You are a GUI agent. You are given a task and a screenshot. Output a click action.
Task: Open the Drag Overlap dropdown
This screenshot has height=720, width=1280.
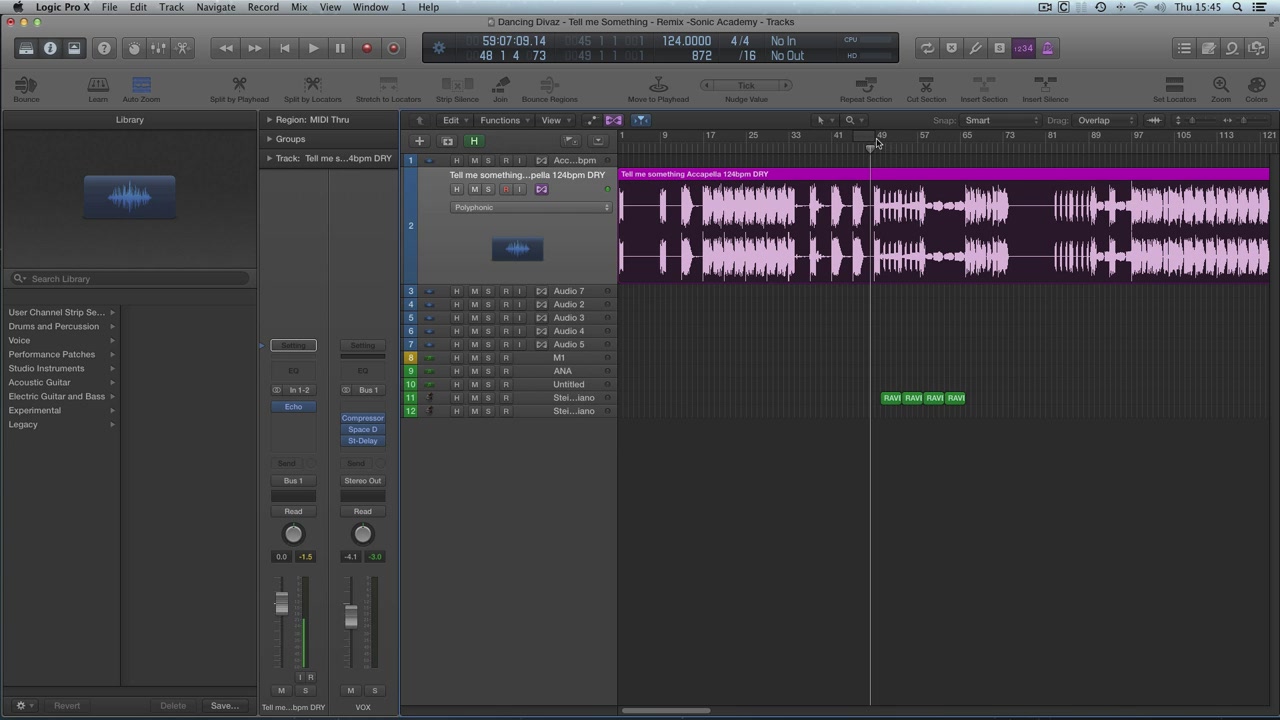(1106, 120)
